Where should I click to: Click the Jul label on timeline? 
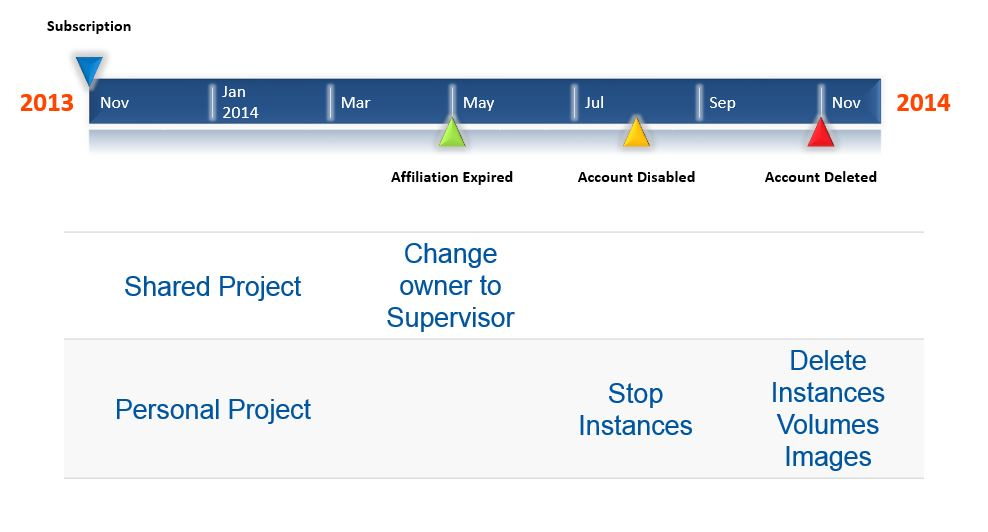pos(594,103)
